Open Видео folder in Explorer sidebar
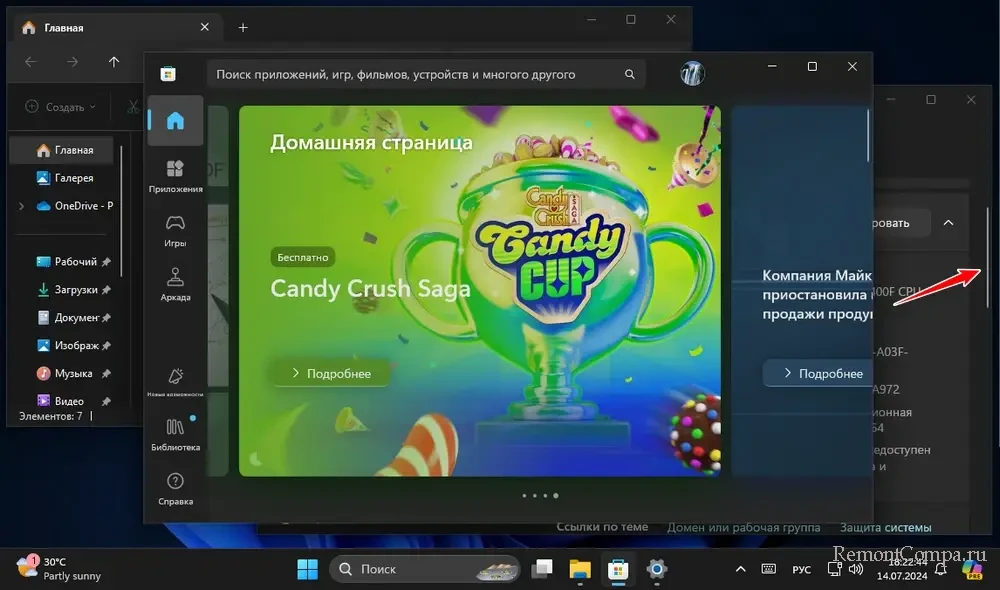 click(61, 401)
